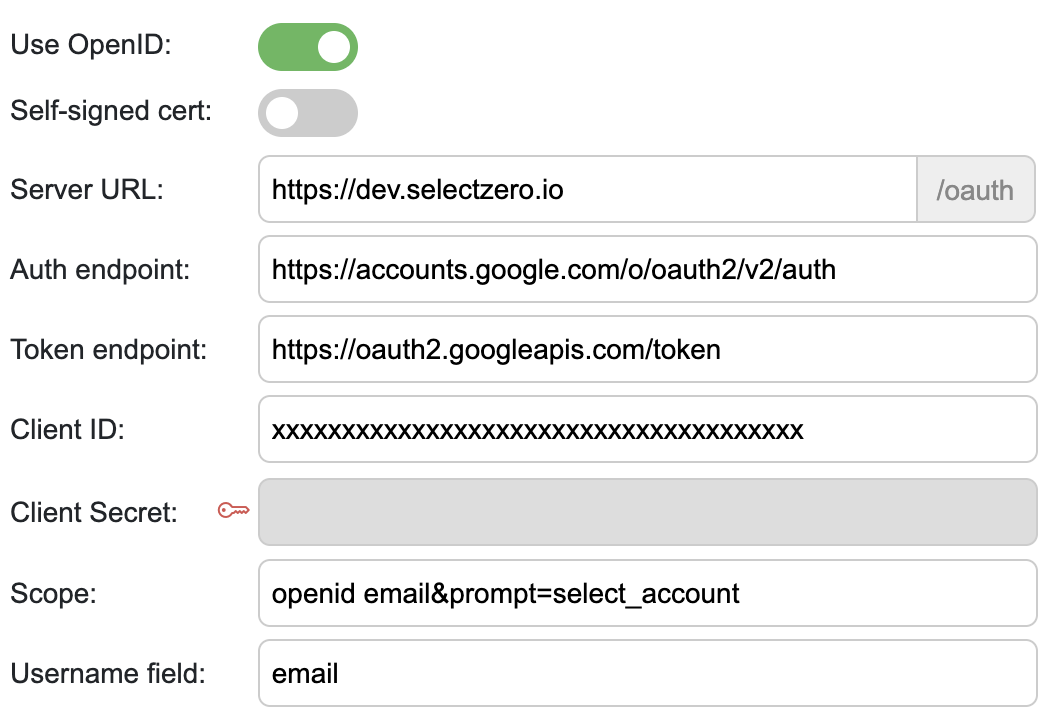Click the "Server URL:" label text
1044x718 pixels.
pos(87,190)
